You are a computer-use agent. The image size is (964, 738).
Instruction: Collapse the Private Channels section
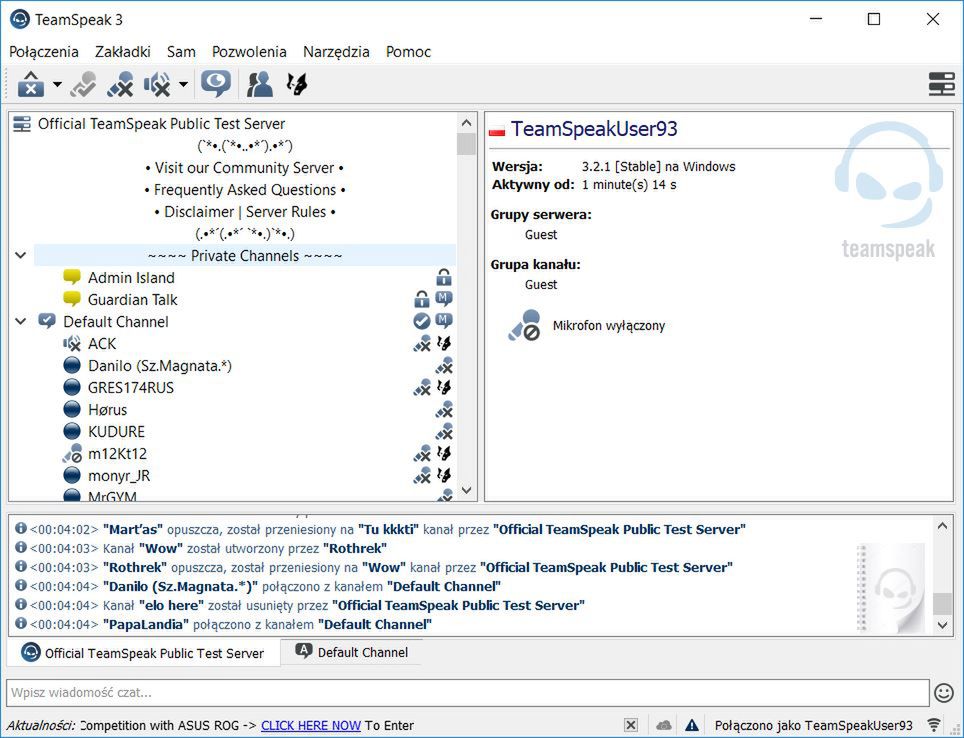pos(20,255)
